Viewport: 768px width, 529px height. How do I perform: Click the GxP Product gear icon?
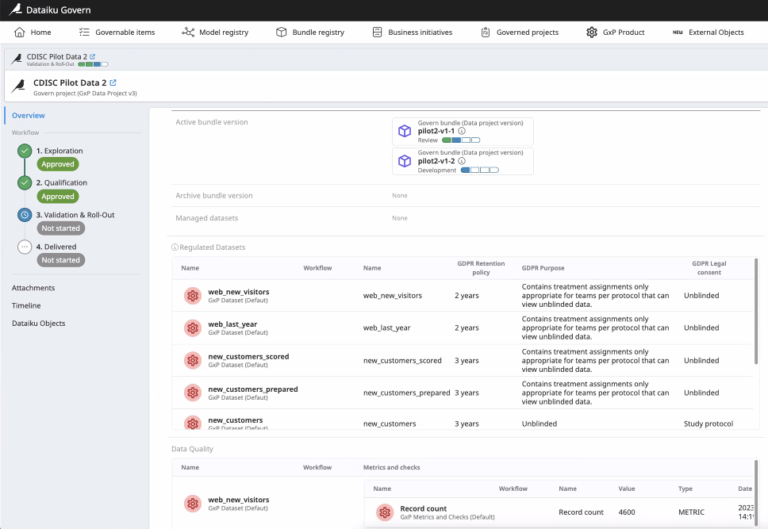pos(592,32)
